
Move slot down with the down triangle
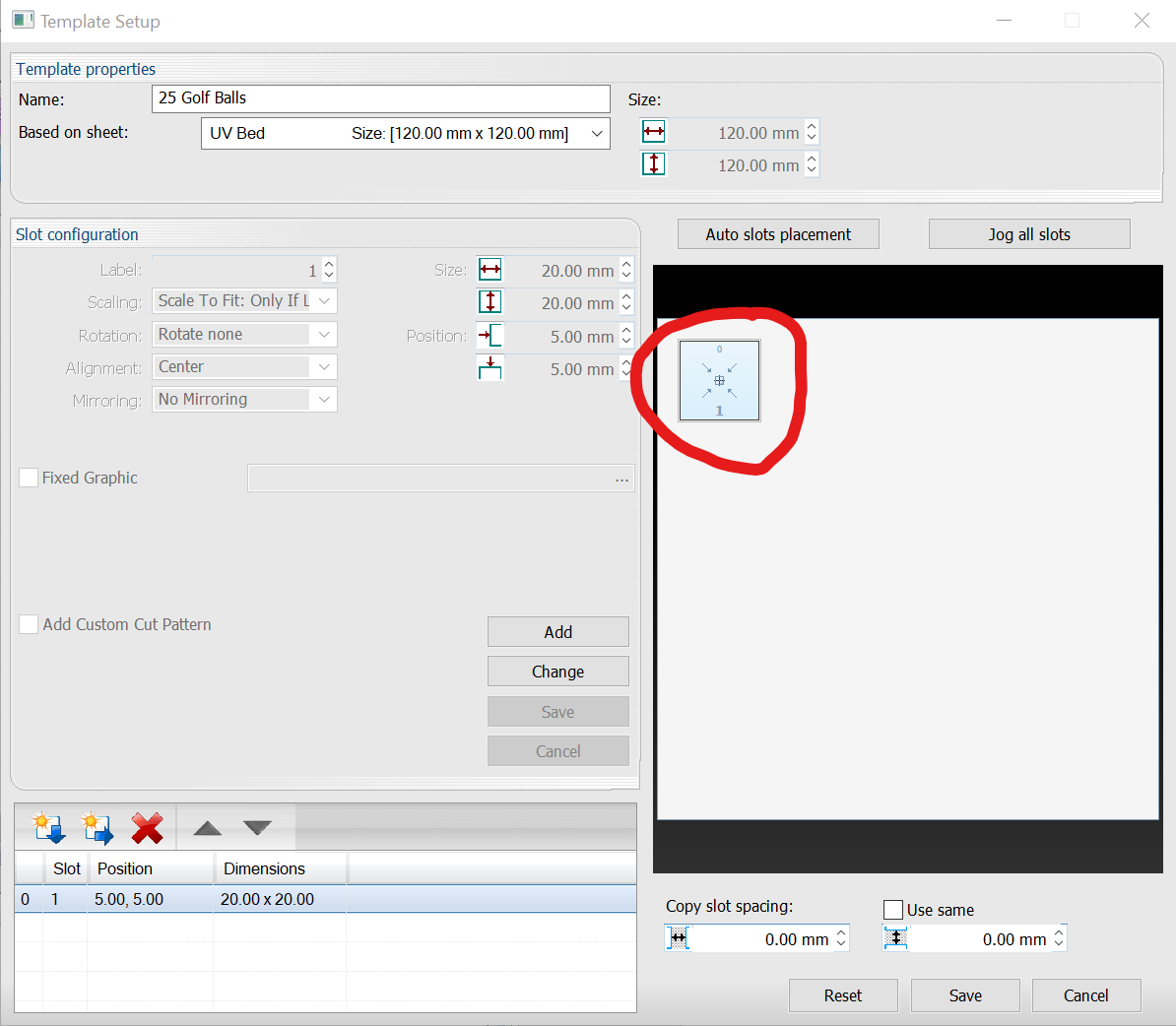coord(257,828)
